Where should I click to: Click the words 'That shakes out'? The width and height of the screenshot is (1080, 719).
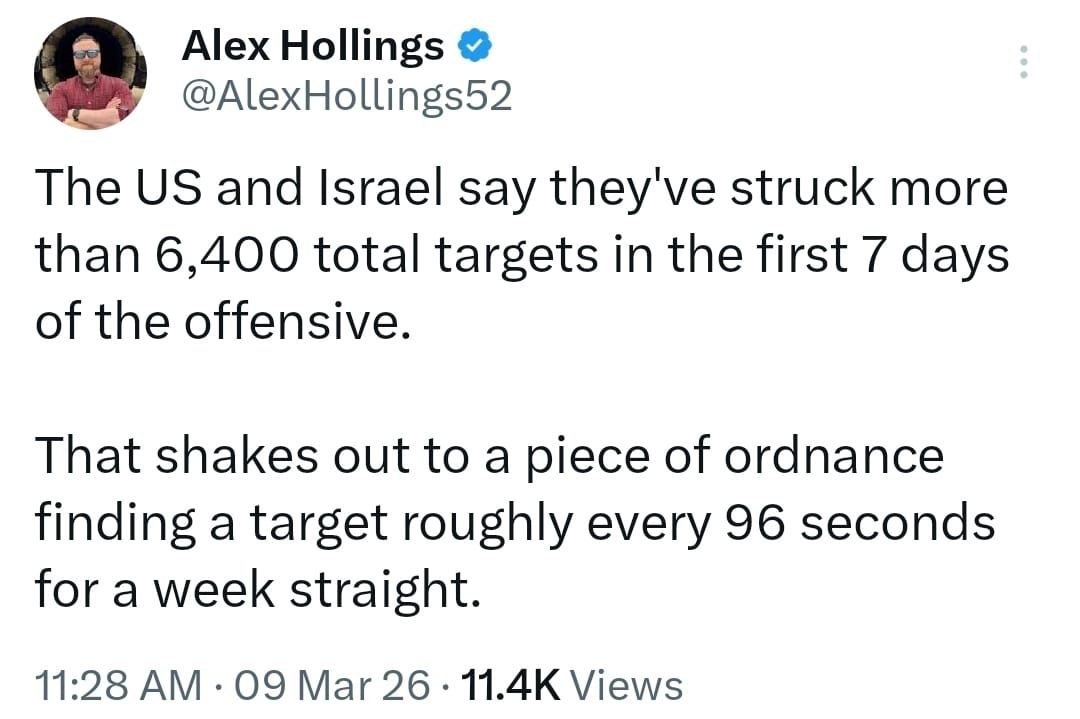tap(200, 457)
